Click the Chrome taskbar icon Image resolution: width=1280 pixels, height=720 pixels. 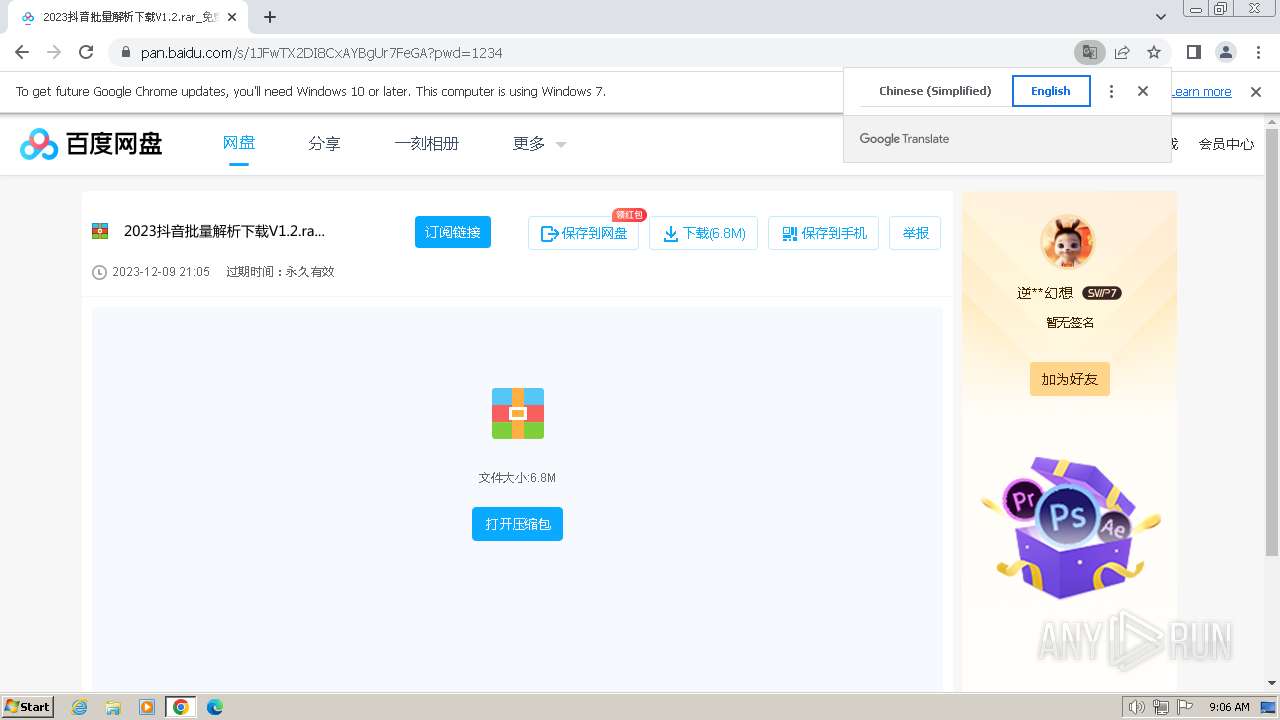[x=181, y=707]
